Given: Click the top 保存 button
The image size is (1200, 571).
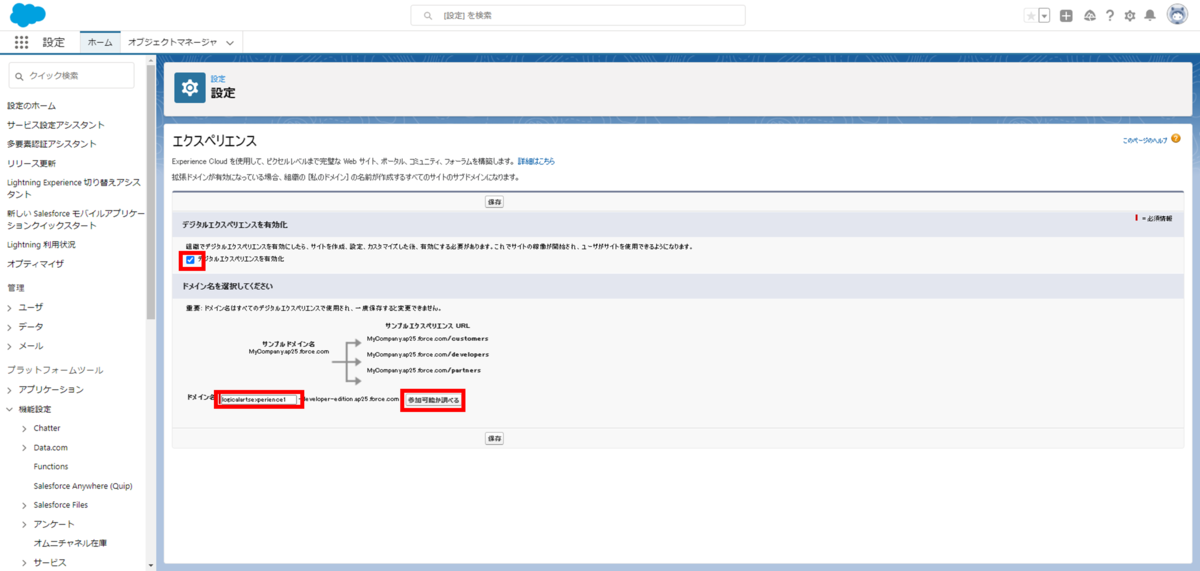Looking at the screenshot, I should (494, 202).
